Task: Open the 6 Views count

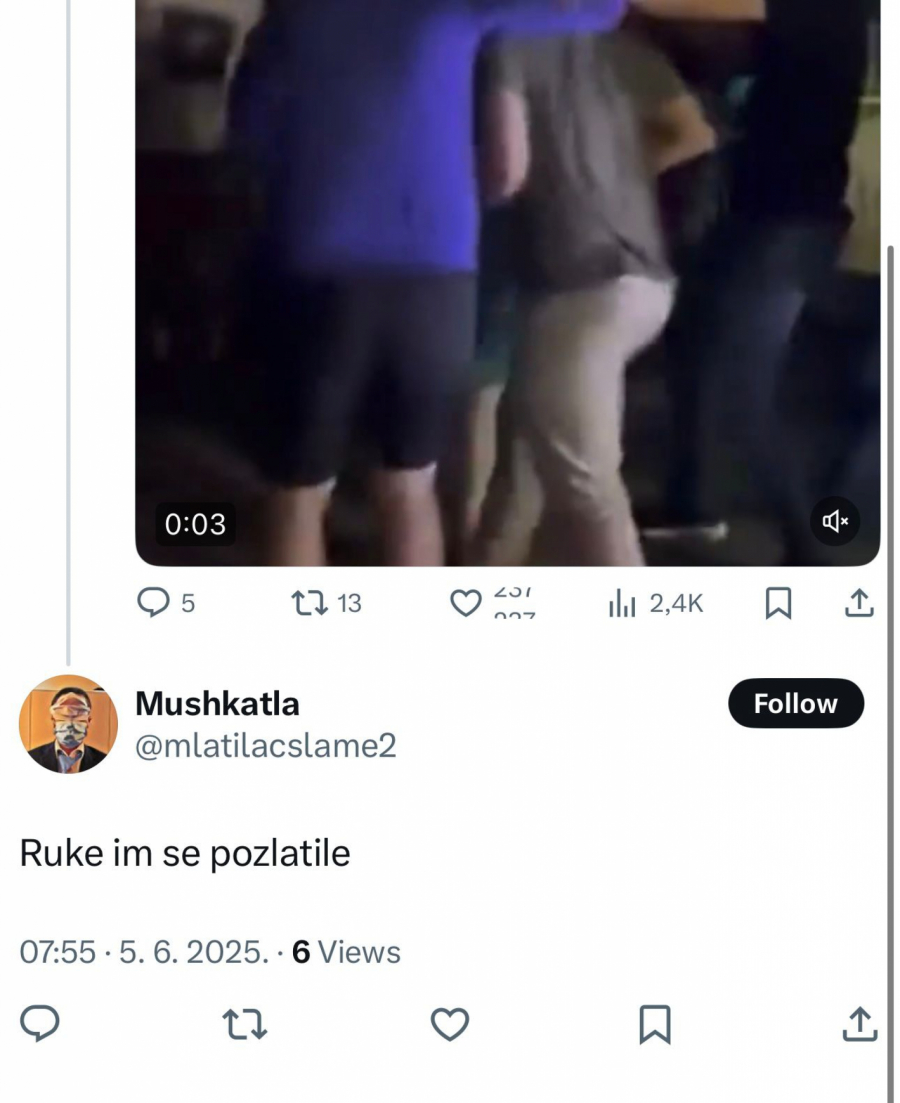Action: (x=346, y=952)
